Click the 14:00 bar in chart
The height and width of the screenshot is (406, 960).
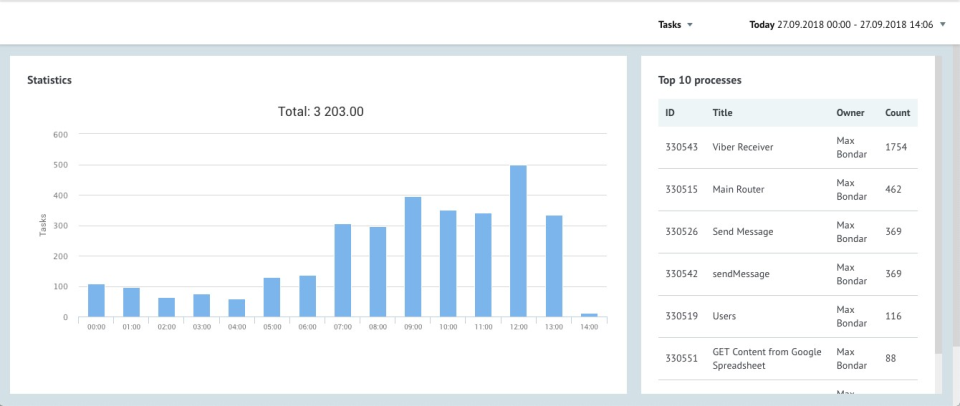(x=588, y=315)
